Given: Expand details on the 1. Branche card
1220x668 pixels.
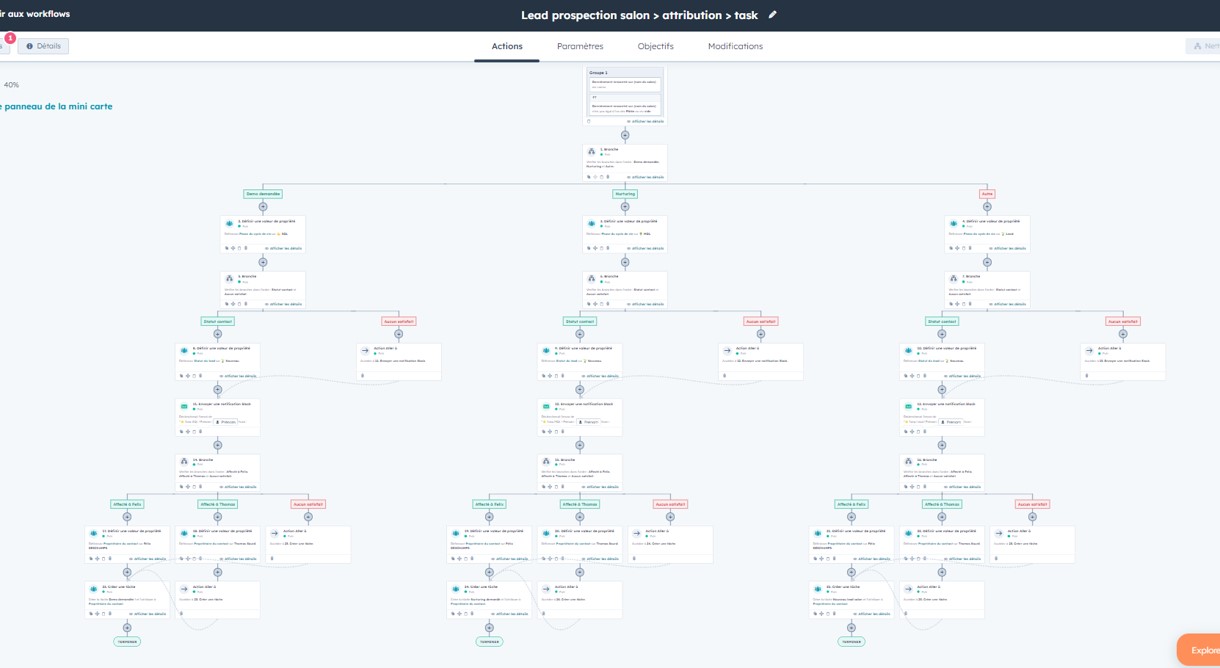Looking at the screenshot, I should pyautogui.click(x=645, y=177).
